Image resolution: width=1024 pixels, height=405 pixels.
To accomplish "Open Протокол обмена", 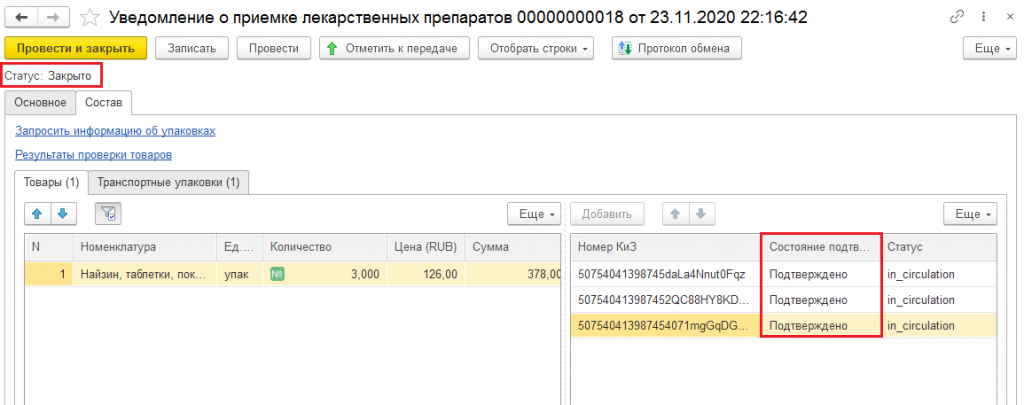I will tap(677, 48).
